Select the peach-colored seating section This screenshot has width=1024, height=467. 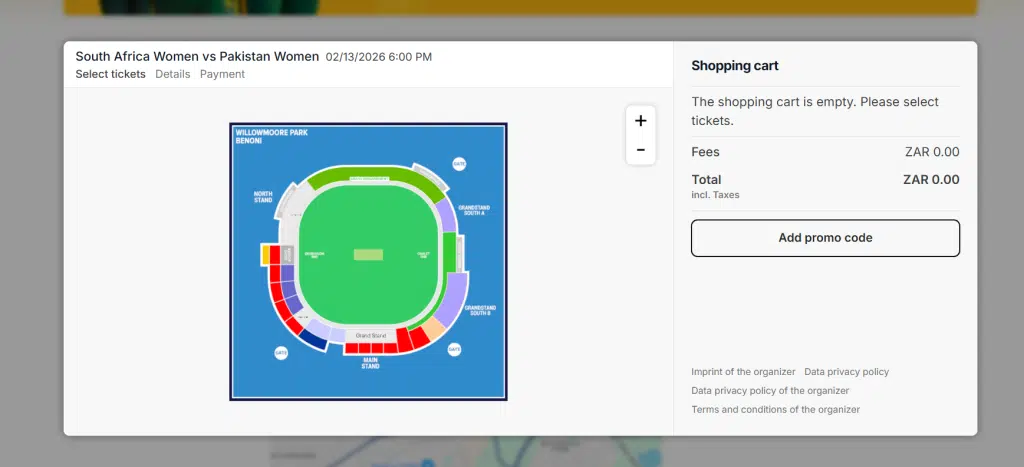434,330
